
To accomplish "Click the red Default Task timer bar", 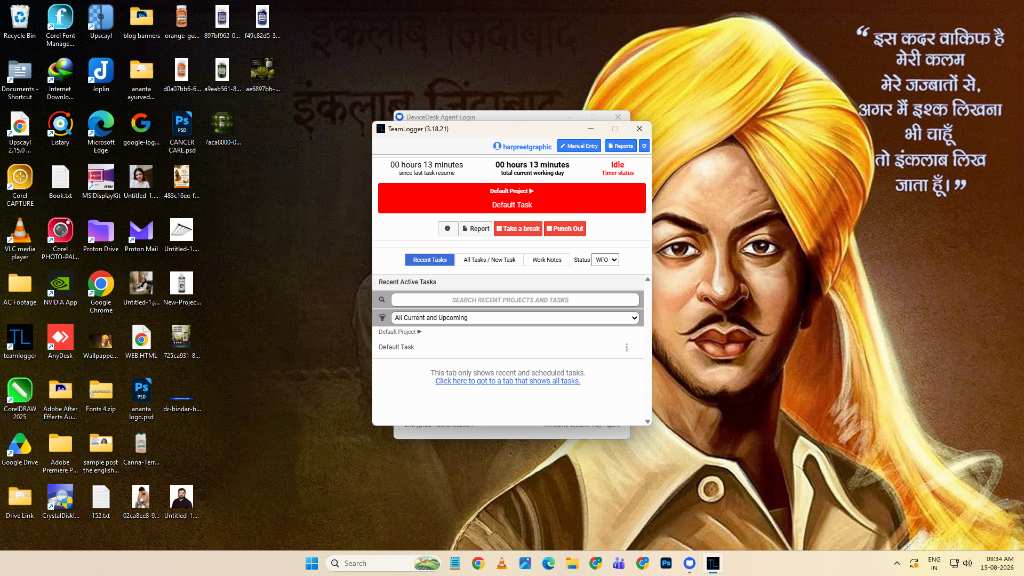I will [512, 198].
